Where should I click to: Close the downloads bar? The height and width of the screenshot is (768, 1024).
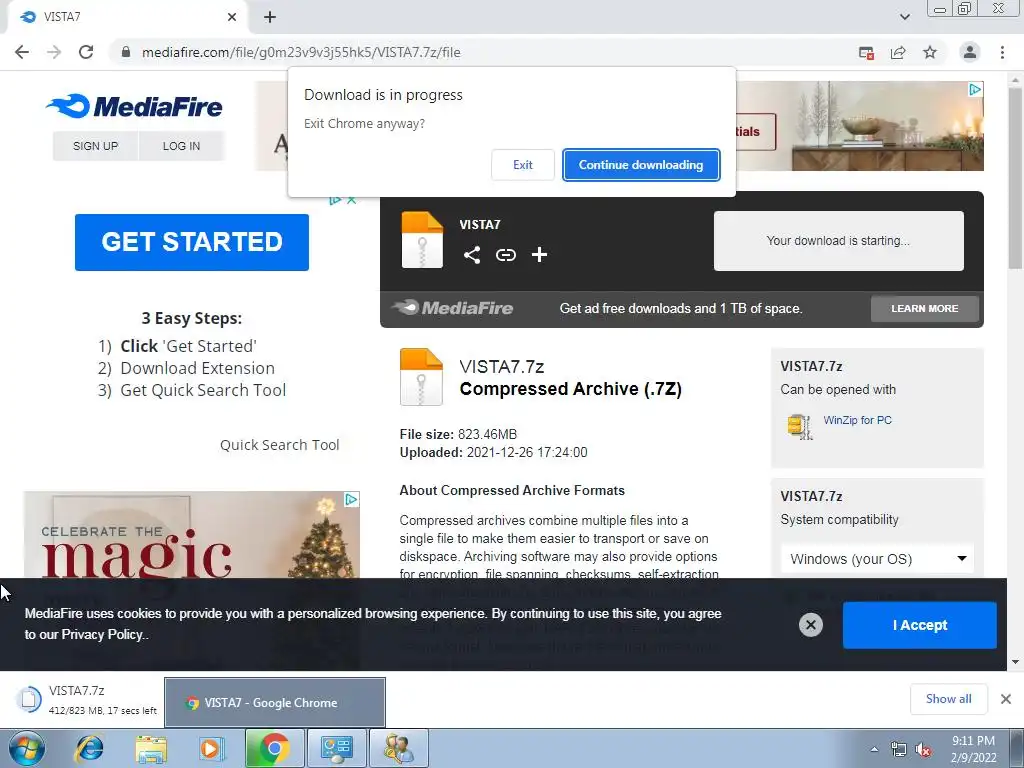click(x=1006, y=699)
